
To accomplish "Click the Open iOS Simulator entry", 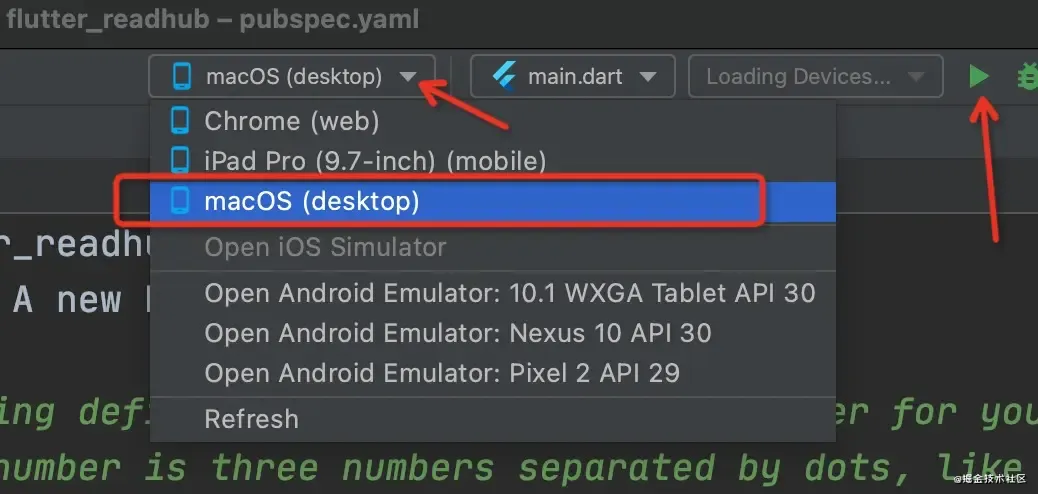I will pyautogui.click(x=325, y=247).
